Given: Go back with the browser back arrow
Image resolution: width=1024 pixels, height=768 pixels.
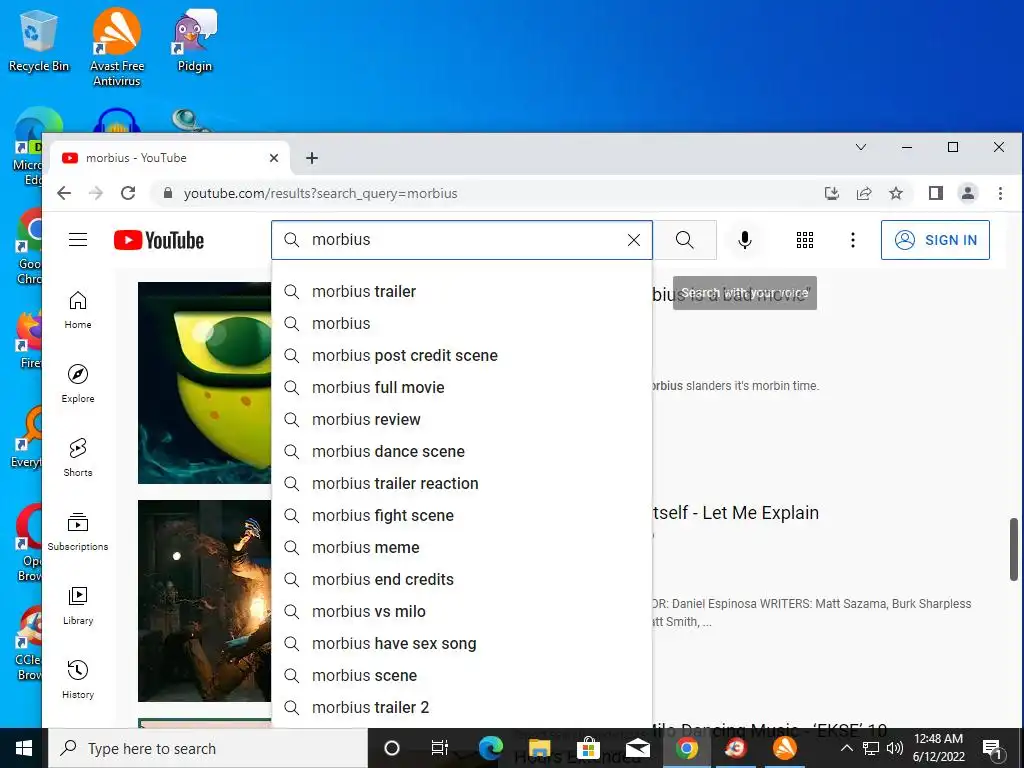Looking at the screenshot, I should coord(64,193).
